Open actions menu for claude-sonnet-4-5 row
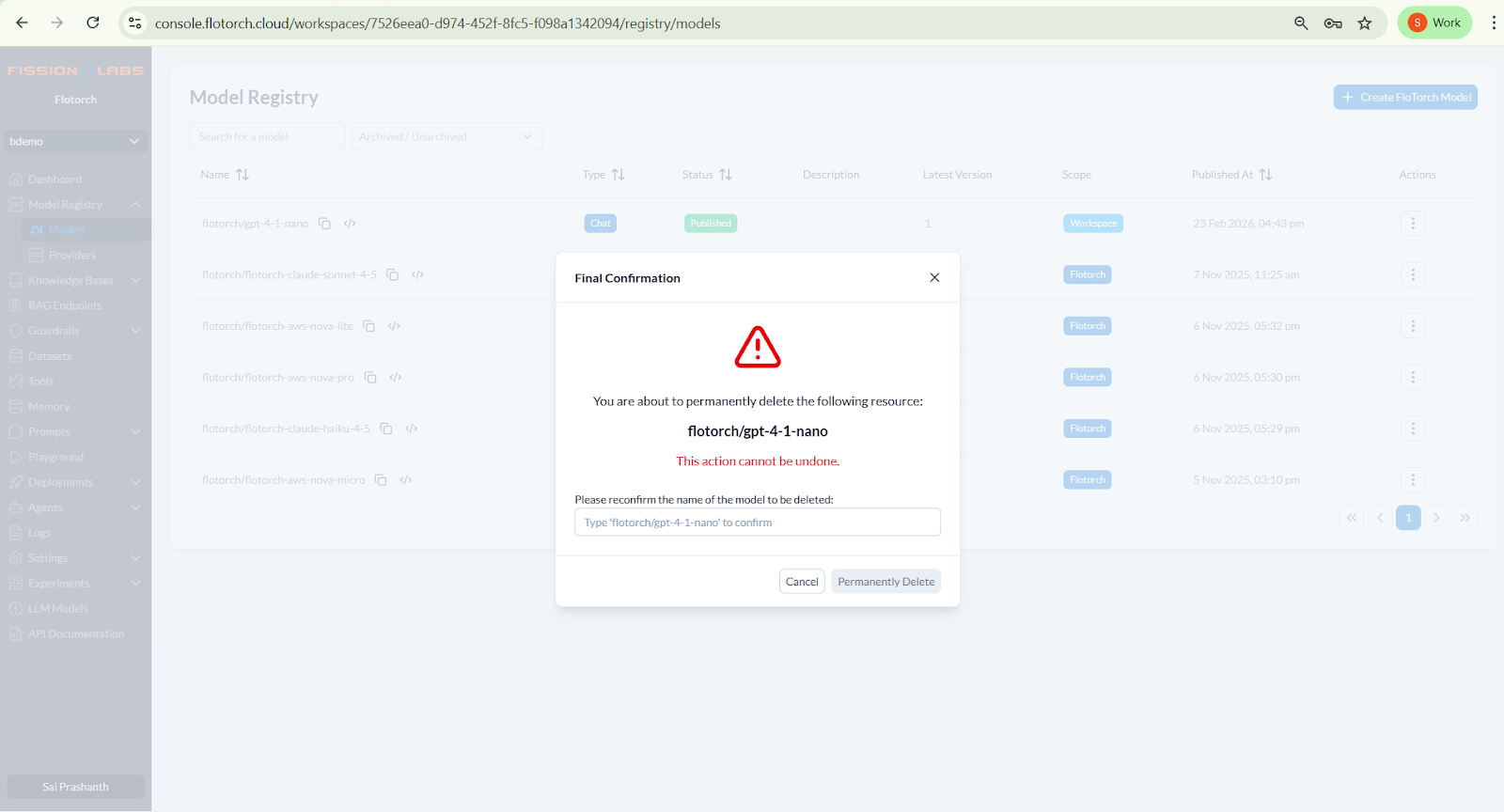 click(1413, 275)
